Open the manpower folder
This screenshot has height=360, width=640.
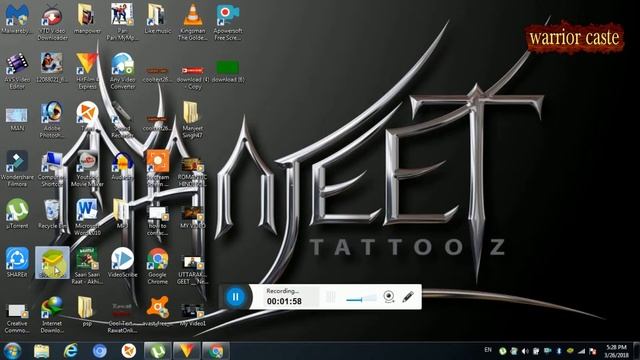87,19
